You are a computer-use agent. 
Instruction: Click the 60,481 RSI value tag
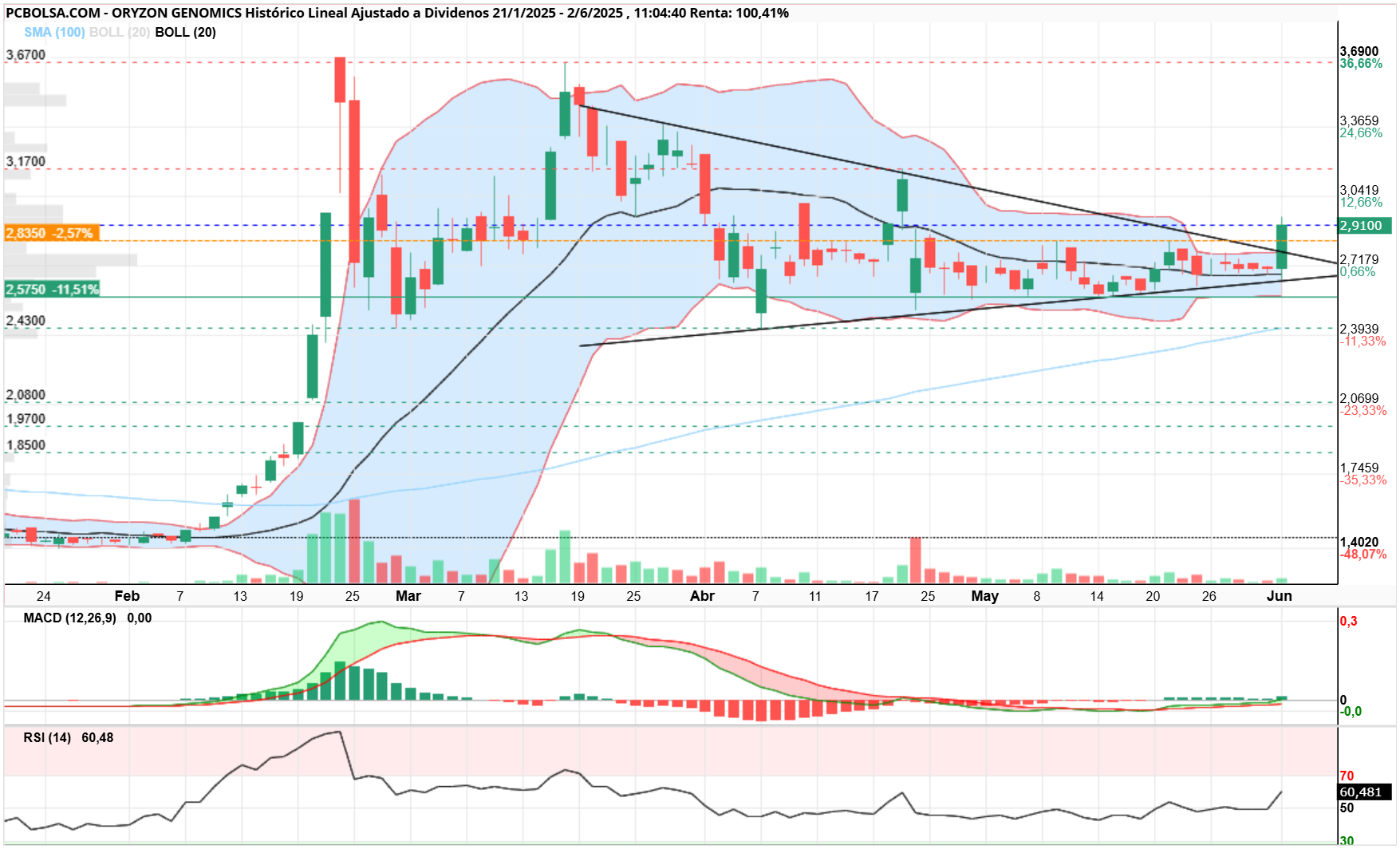[x=1365, y=792]
